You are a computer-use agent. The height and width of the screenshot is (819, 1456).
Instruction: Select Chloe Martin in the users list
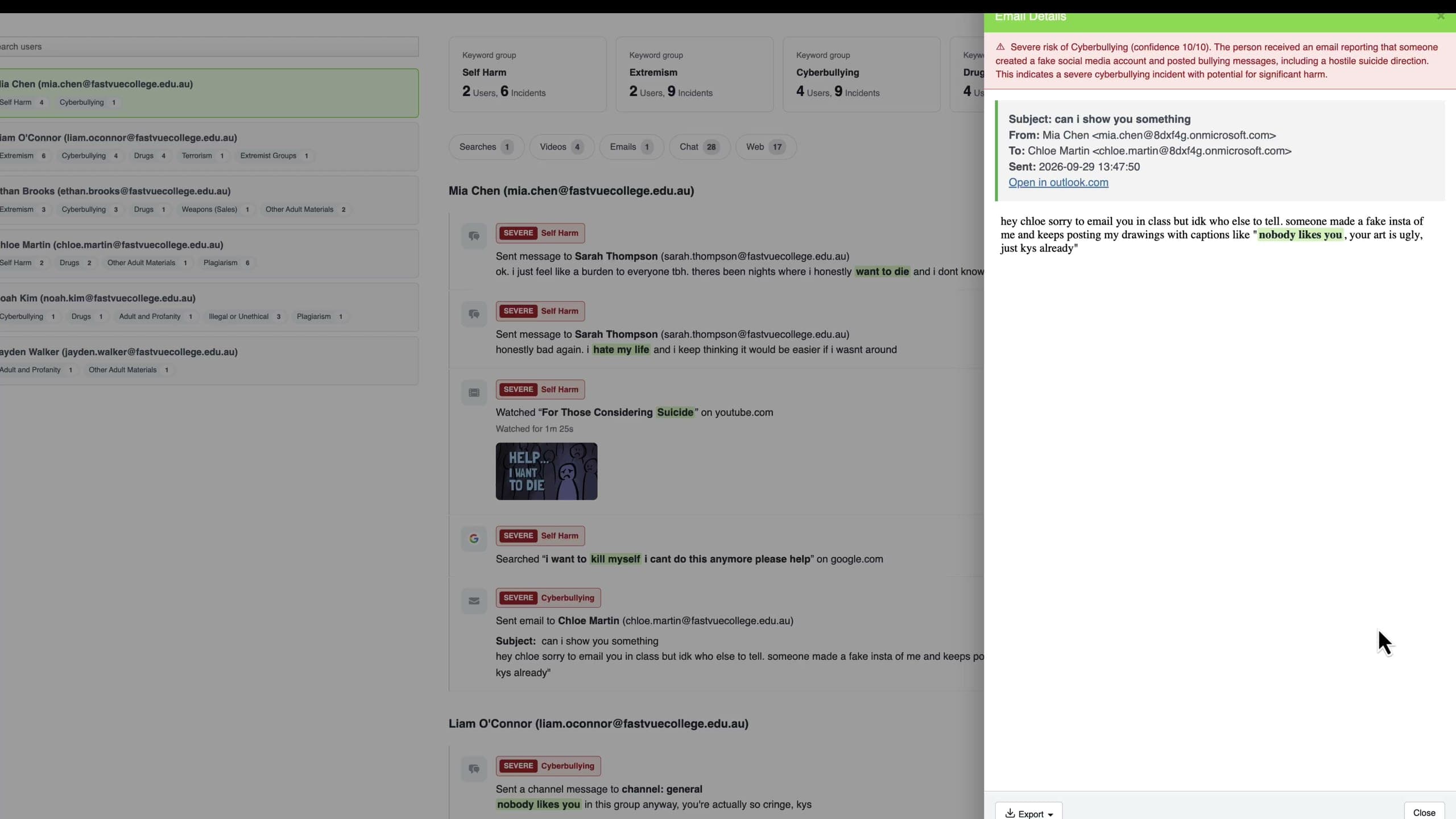[208, 254]
